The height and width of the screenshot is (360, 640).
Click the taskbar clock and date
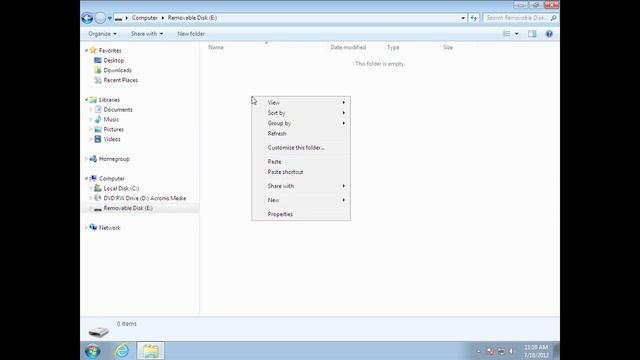point(536,351)
